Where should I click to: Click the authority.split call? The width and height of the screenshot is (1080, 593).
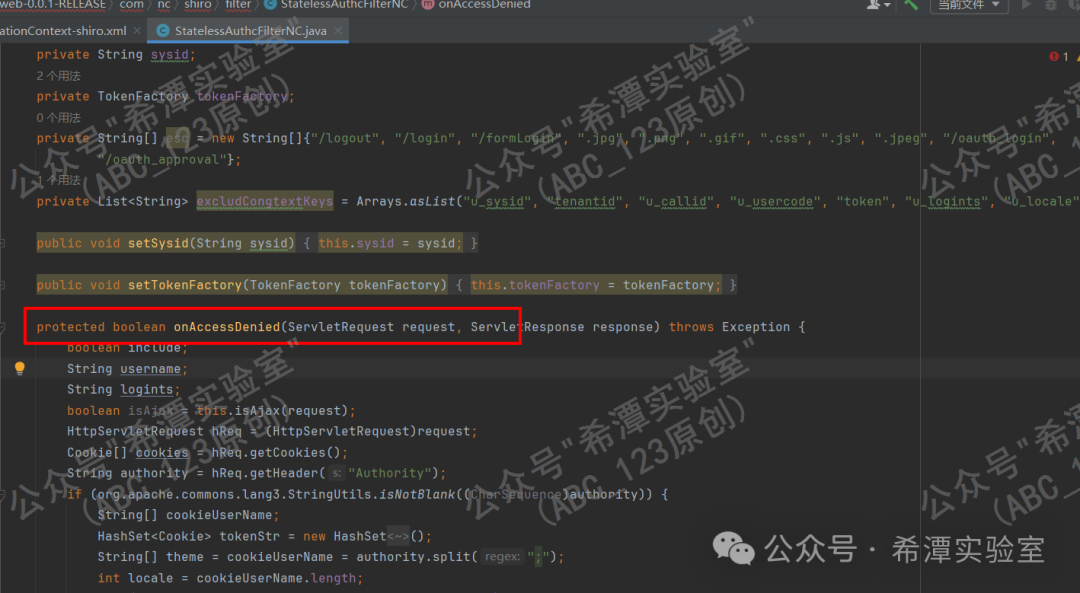tap(413, 557)
